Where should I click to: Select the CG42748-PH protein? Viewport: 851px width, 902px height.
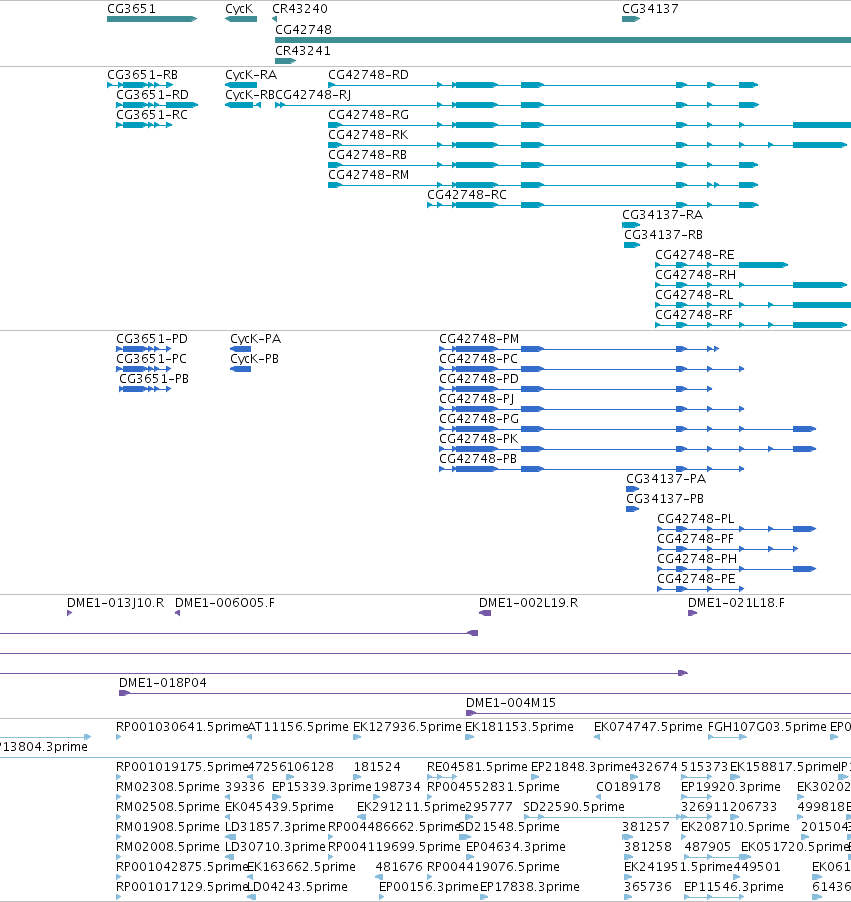(736, 569)
